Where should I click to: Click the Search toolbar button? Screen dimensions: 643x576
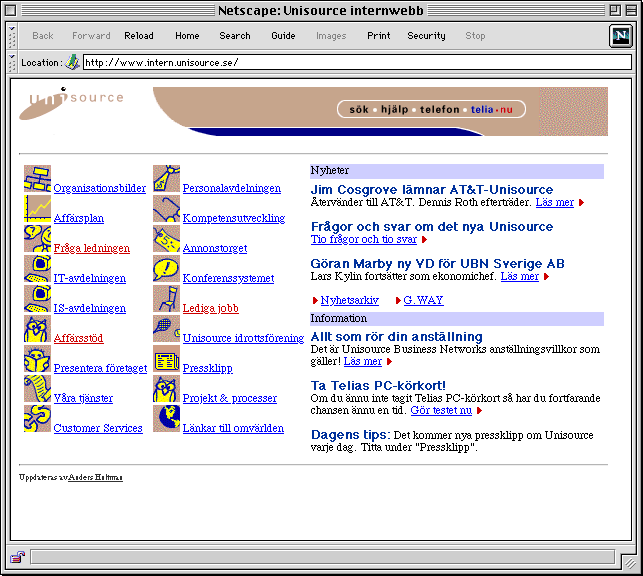(235, 36)
